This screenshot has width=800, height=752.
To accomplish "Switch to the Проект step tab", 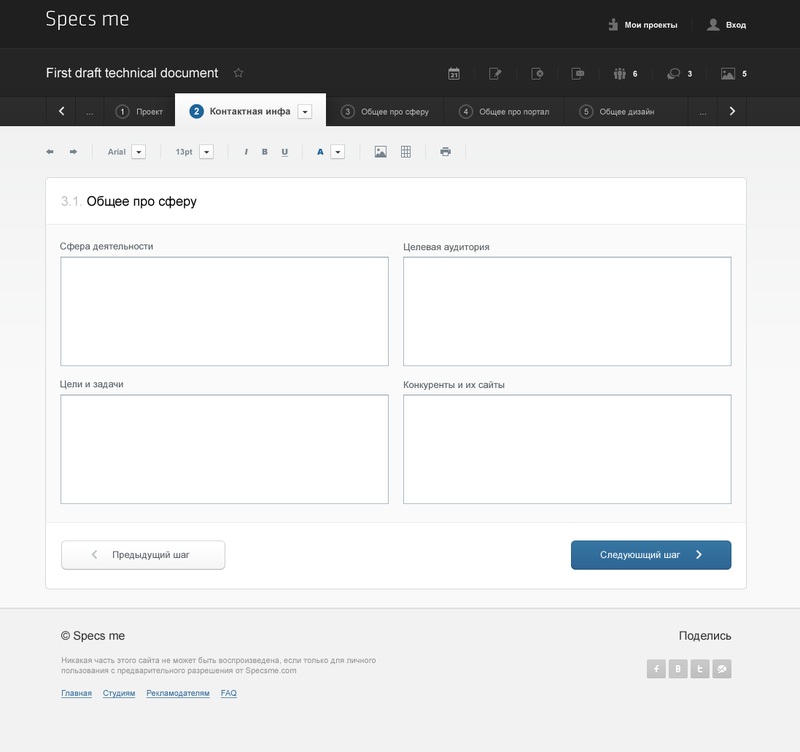I will [139, 112].
